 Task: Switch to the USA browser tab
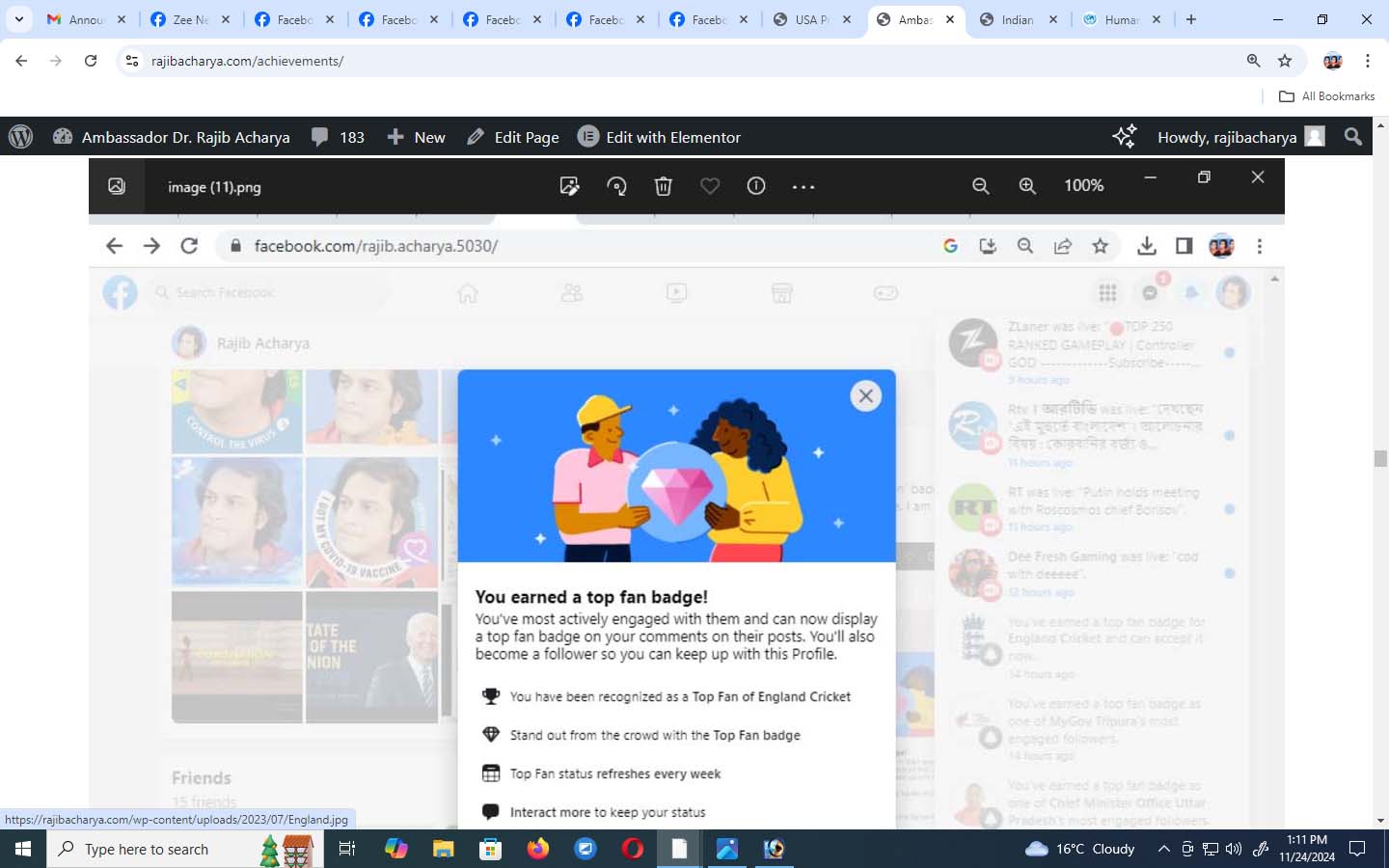pyautogui.click(x=813, y=19)
